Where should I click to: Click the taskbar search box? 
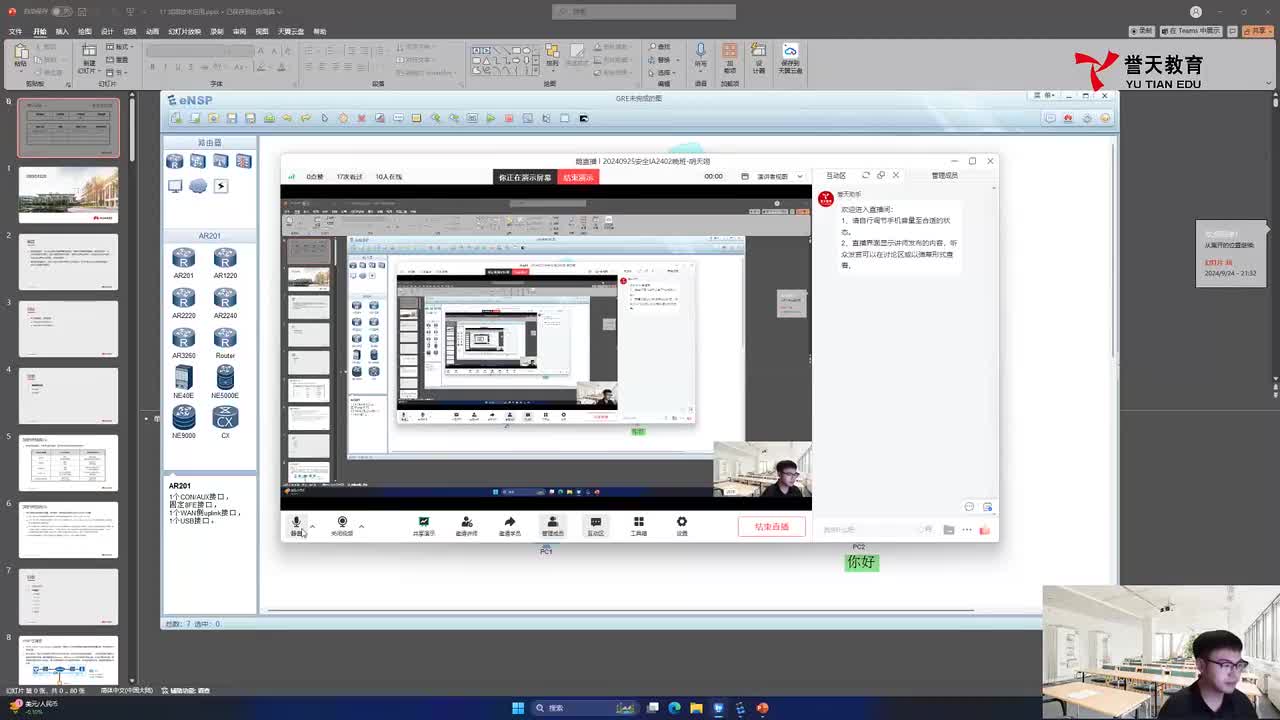click(x=585, y=708)
